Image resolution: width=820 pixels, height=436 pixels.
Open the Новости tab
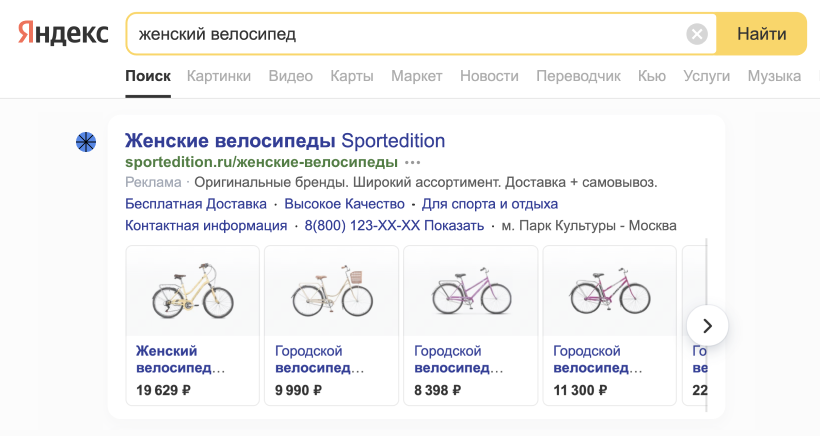click(489, 76)
